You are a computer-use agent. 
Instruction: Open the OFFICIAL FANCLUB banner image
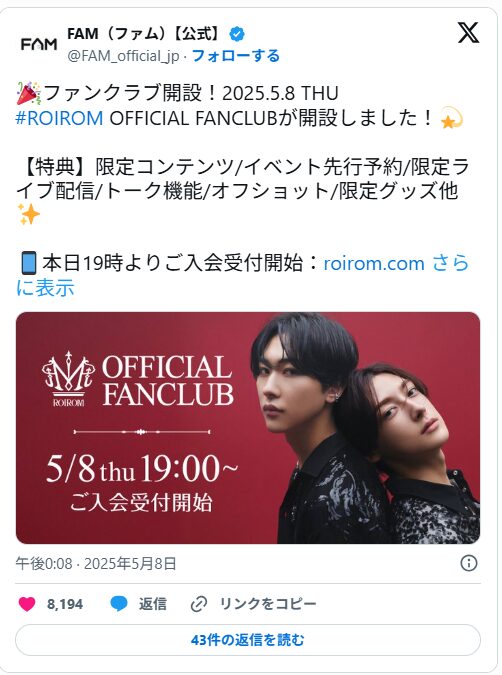pos(248,427)
